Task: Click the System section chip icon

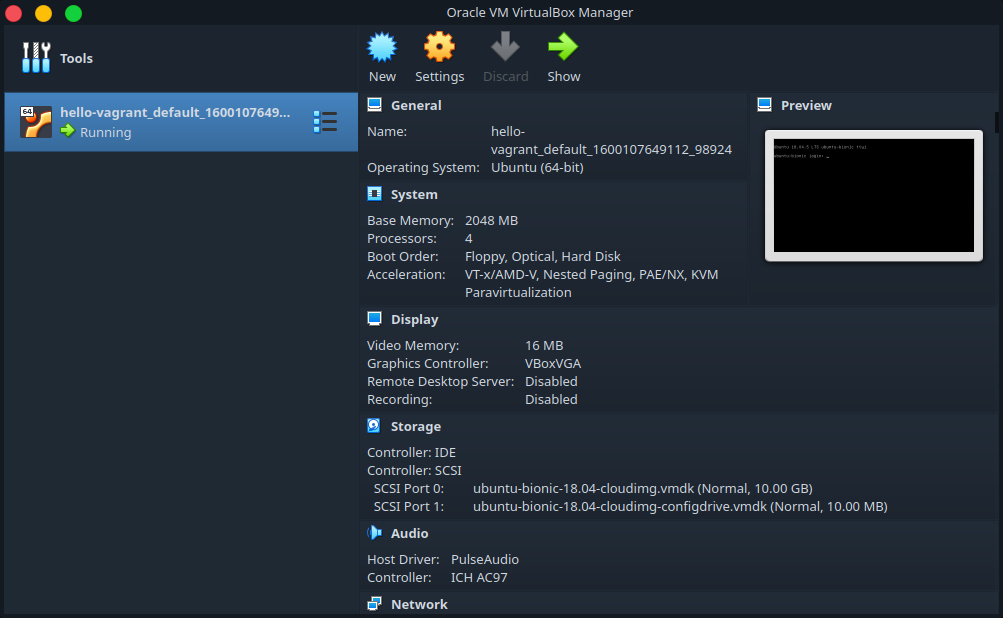Action: pyautogui.click(x=375, y=194)
